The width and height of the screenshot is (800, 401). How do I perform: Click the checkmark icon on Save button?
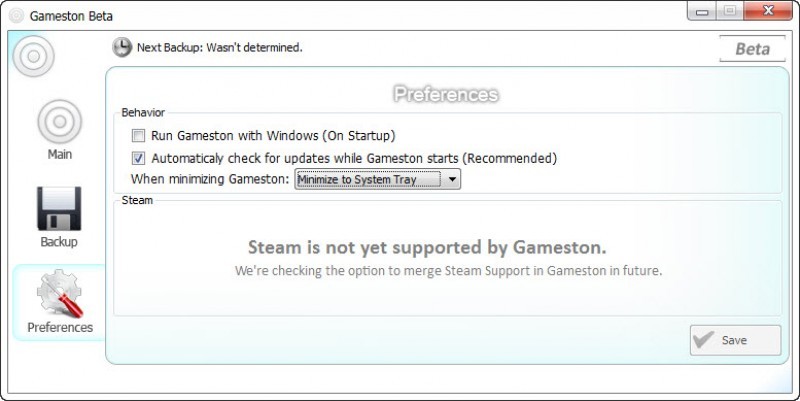point(704,340)
